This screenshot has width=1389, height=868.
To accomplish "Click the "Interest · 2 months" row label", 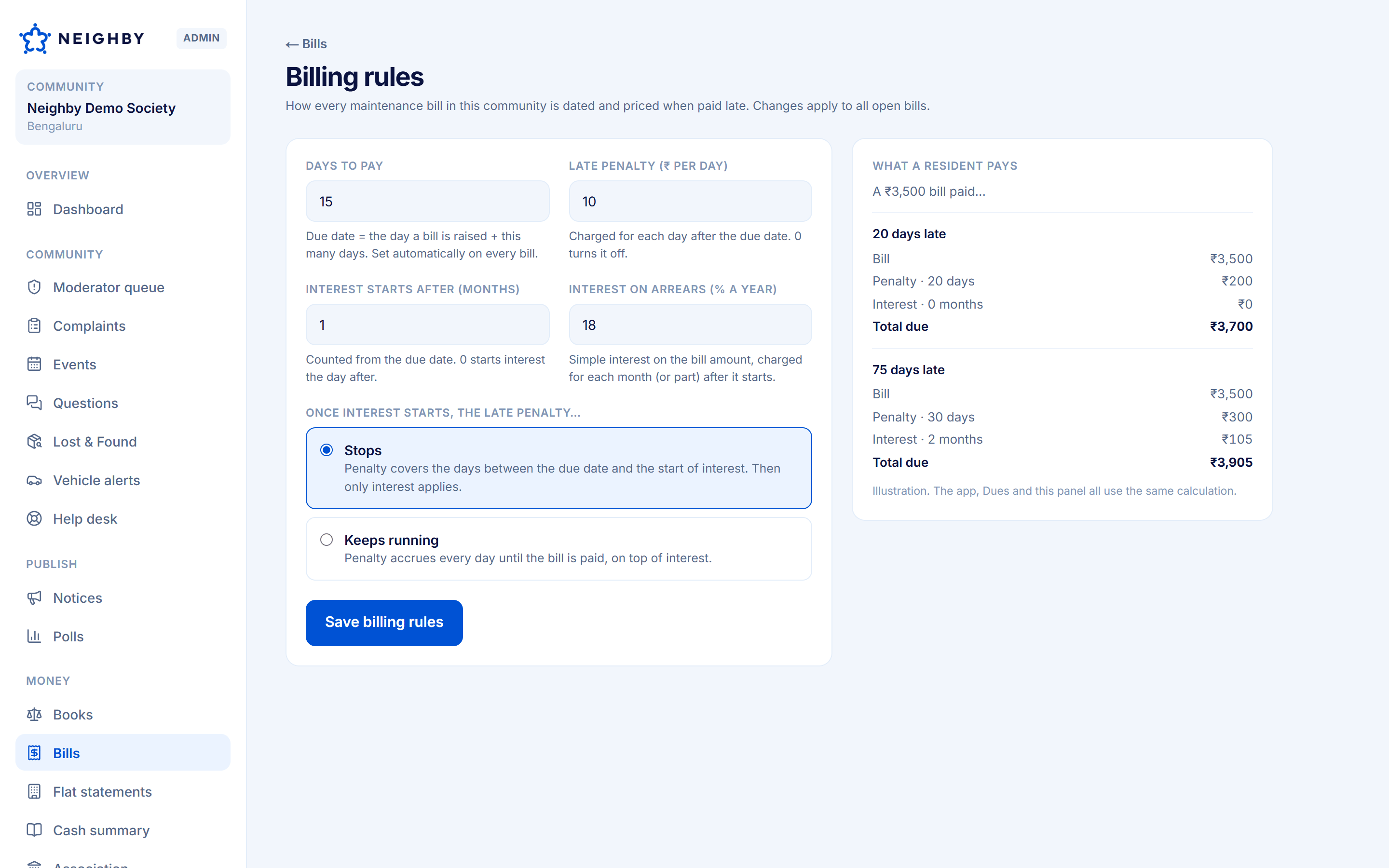I will tap(927, 439).
